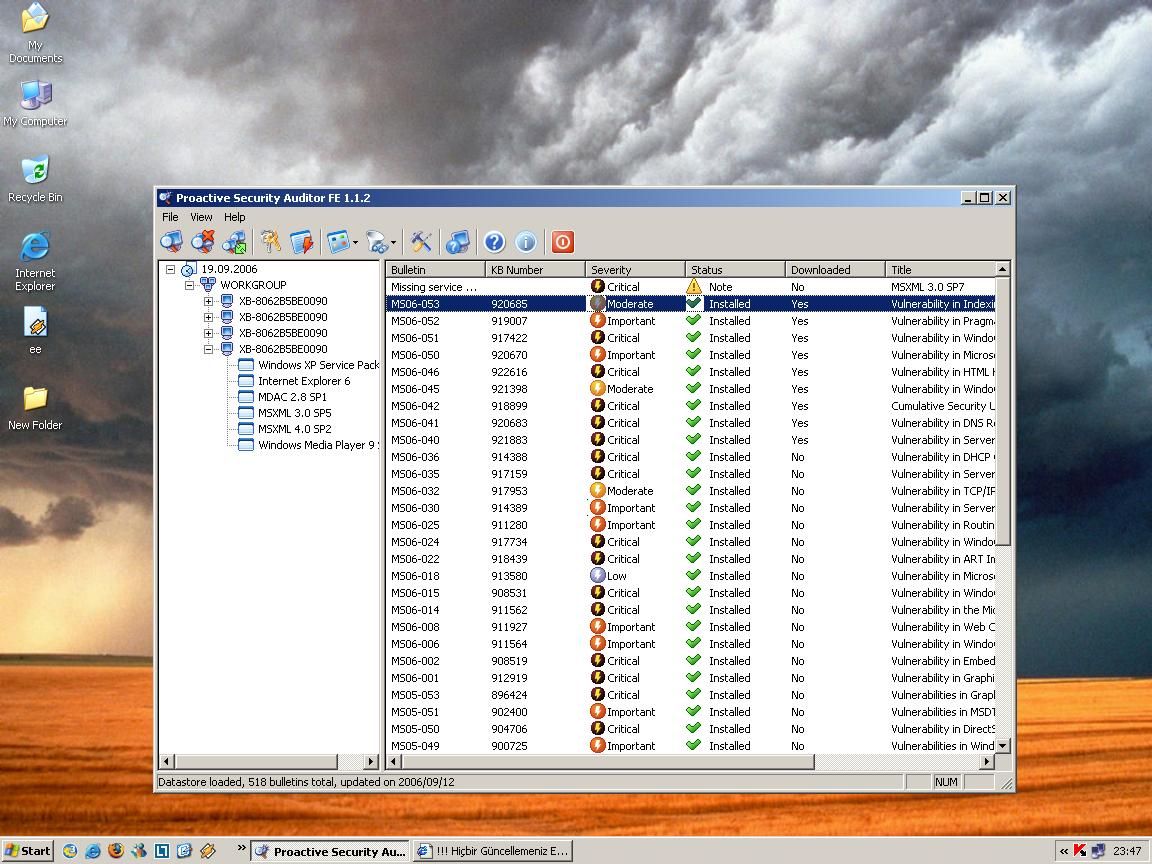The height and width of the screenshot is (864, 1152).
Task: Open the keys credentials toolbar icon
Action: [x=271, y=242]
